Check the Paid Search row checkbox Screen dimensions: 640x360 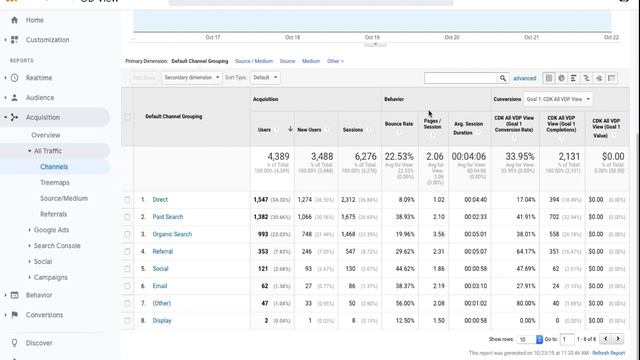pyautogui.click(x=127, y=217)
